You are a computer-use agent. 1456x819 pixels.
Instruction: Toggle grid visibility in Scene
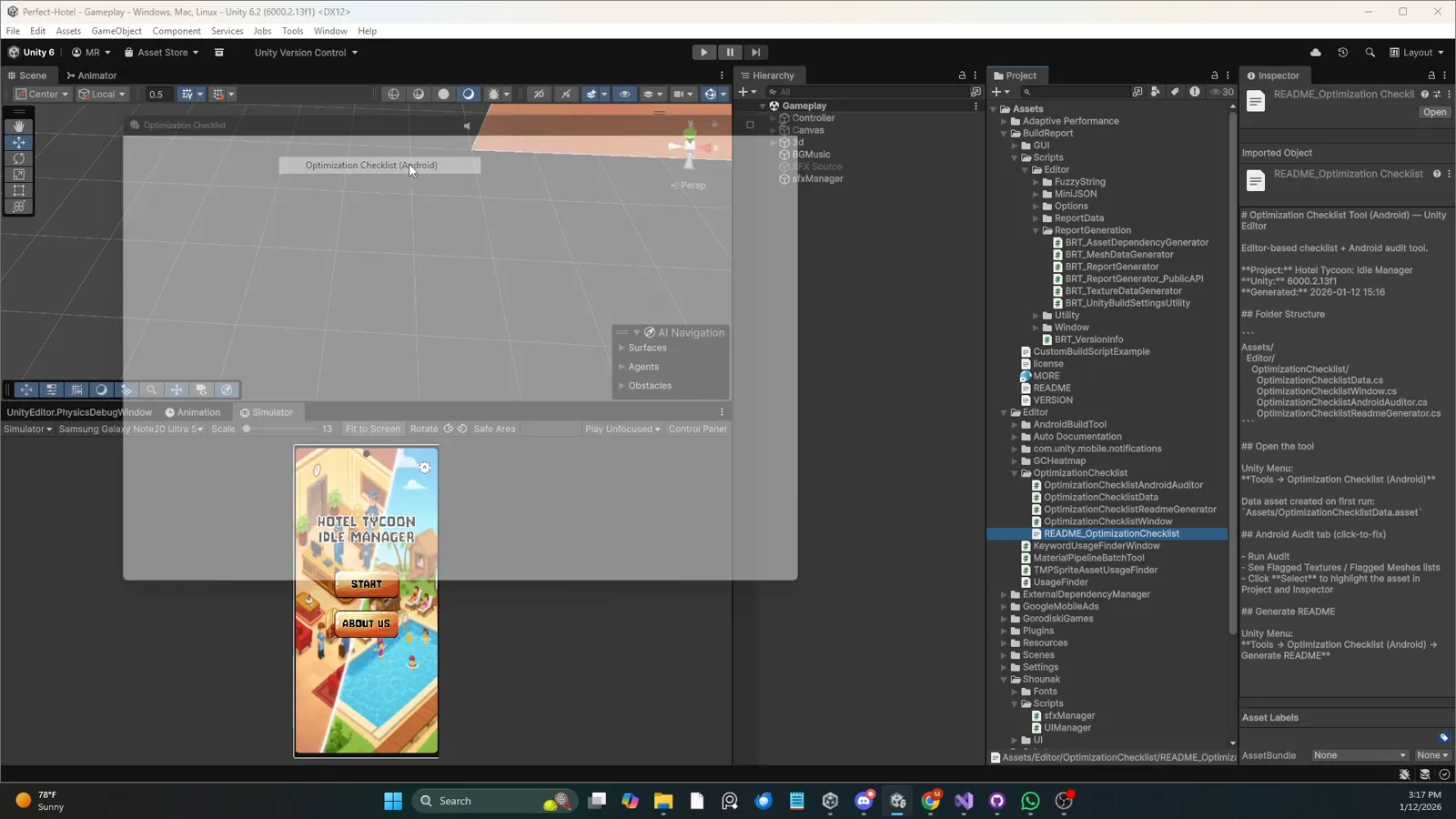pos(187,94)
